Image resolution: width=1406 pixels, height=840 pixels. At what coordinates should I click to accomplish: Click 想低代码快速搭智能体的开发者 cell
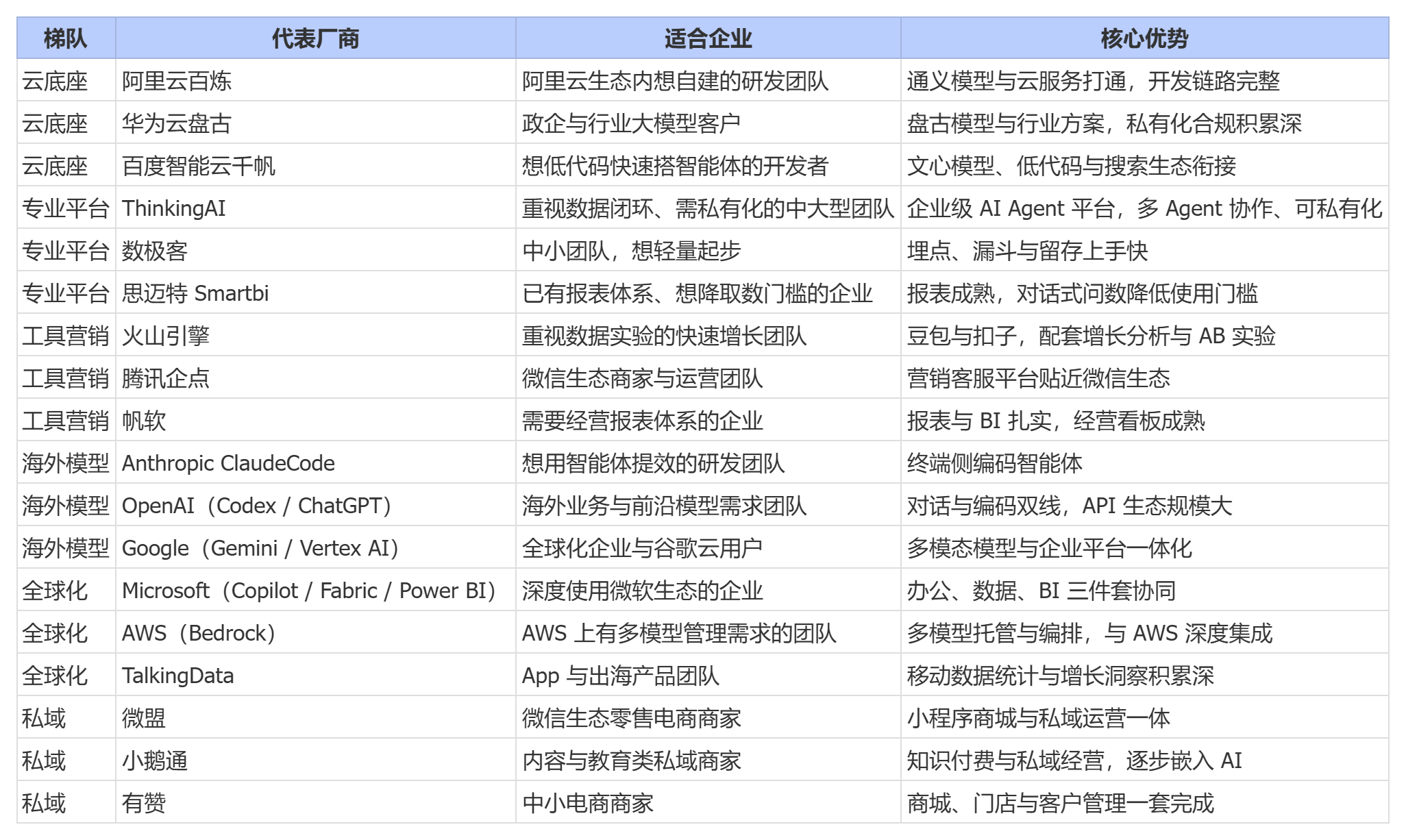tap(708, 165)
